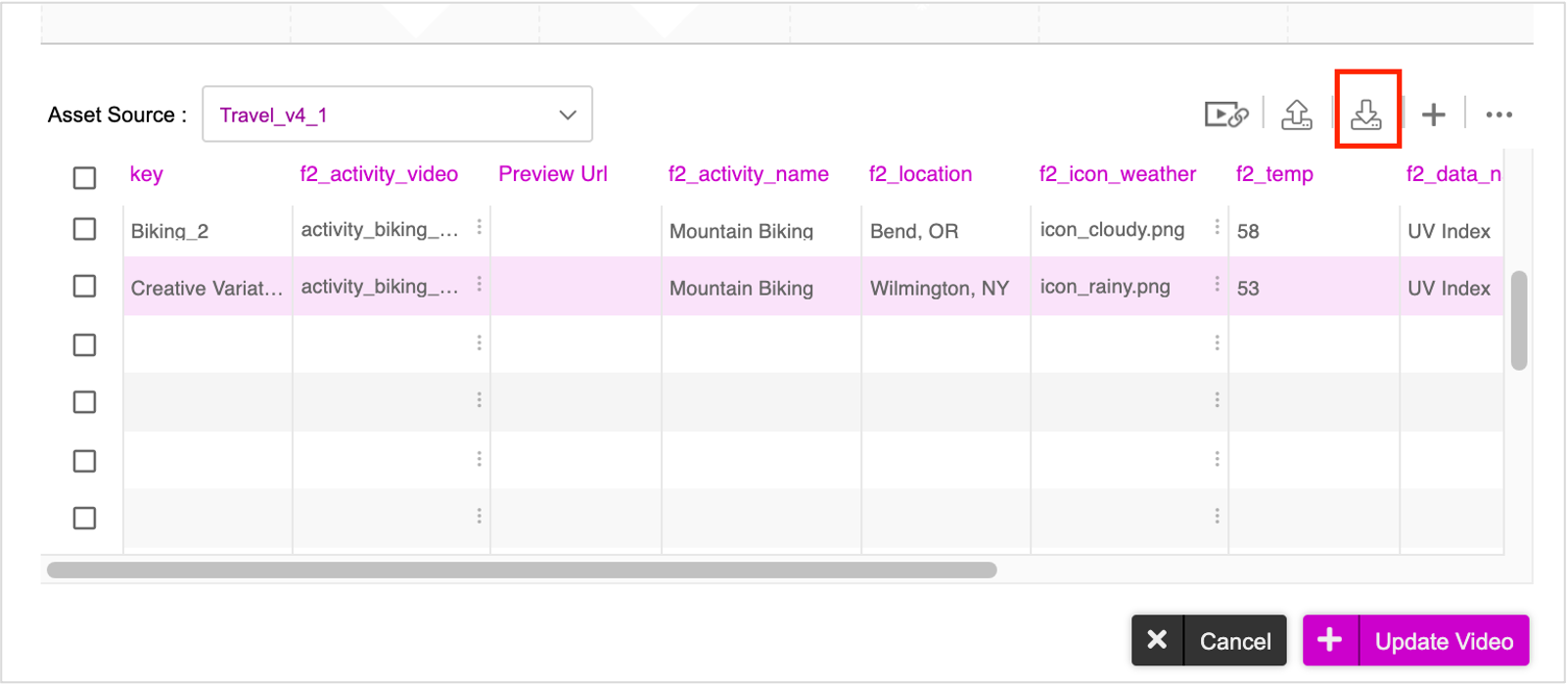The width and height of the screenshot is (1568, 685).
Task: Click the f2_icon_weather column header
Action: click(1118, 174)
